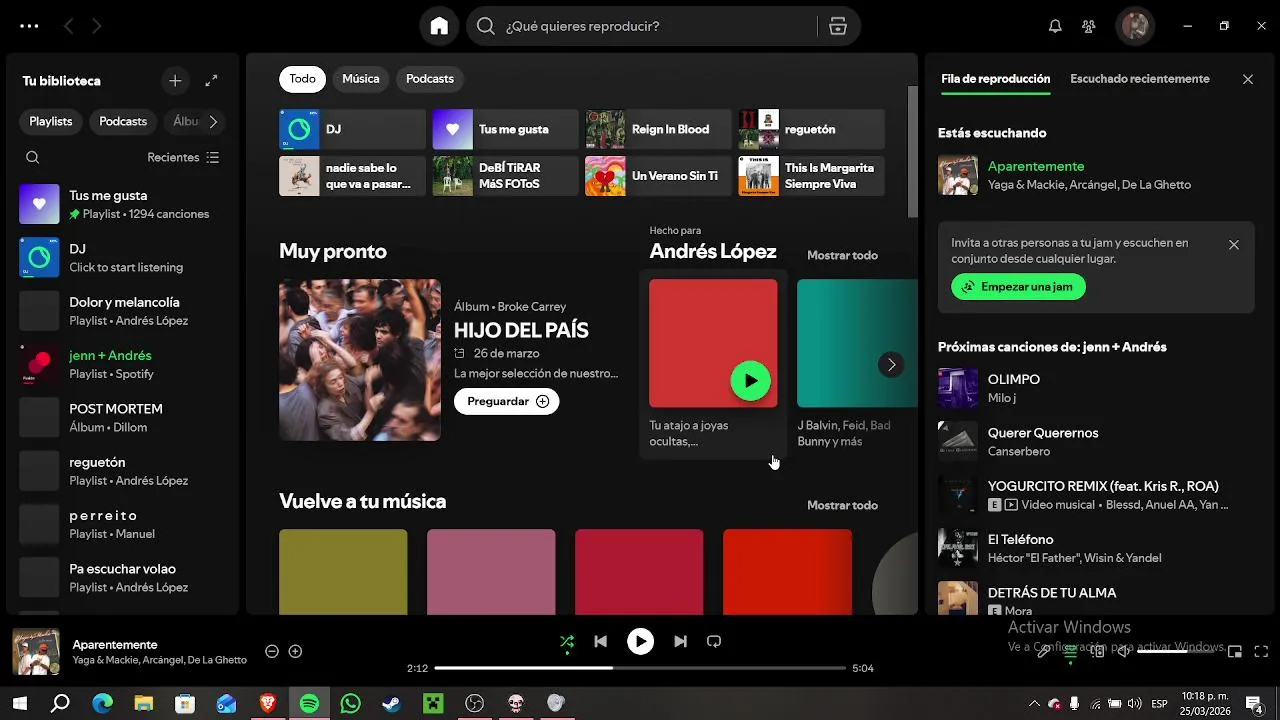
Task: Select Querer Querernos in the queue
Action: (x=1096, y=441)
